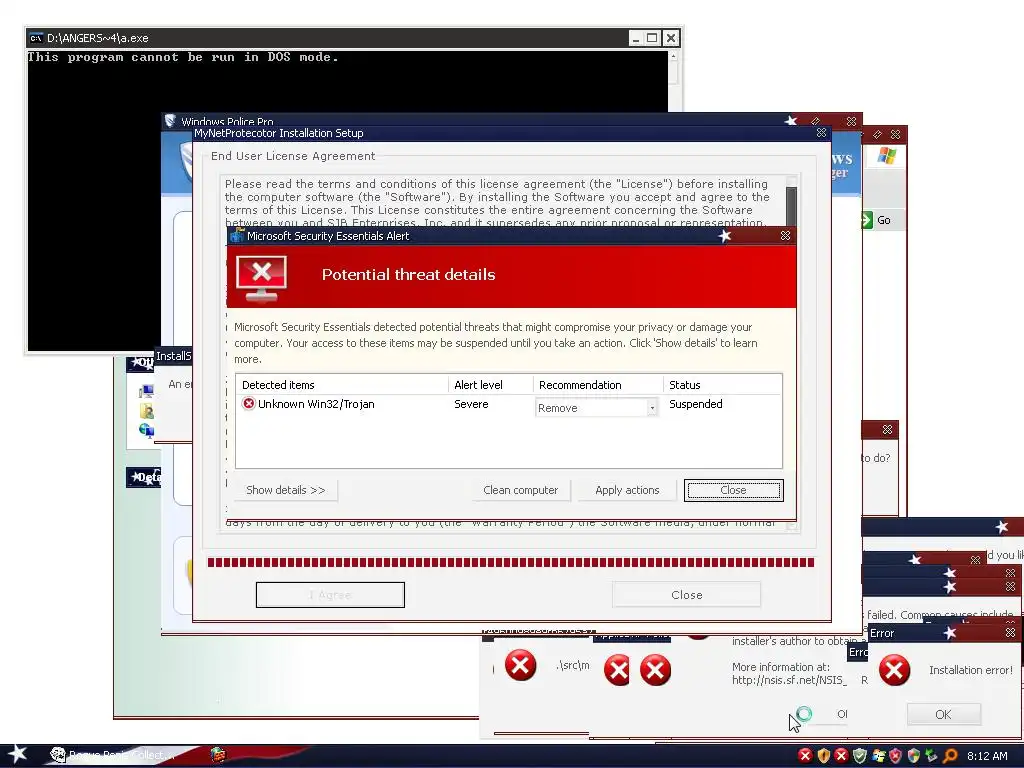Click the red X error icon next to .\src\m text
1024x768 pixels.
point(520,665)
